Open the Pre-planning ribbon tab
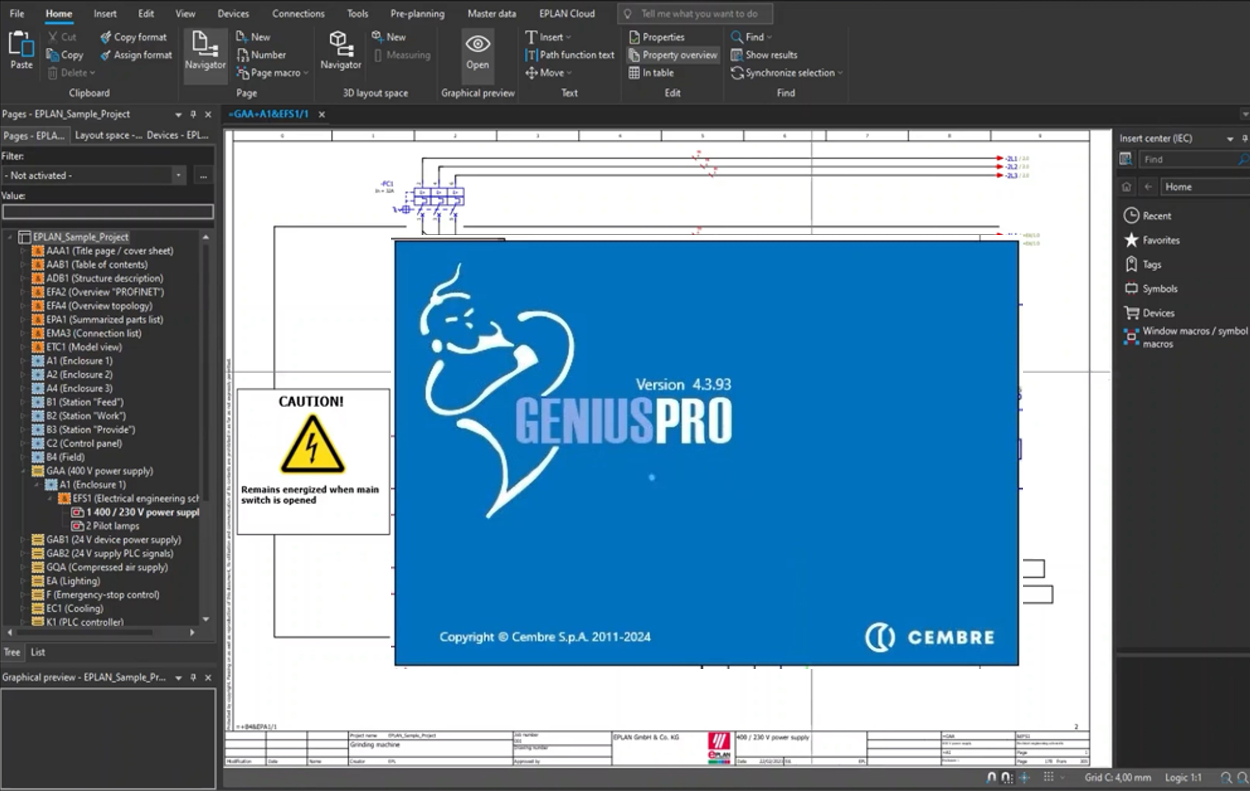Screen dimensions: 1250x791 [x=417, y=14]
